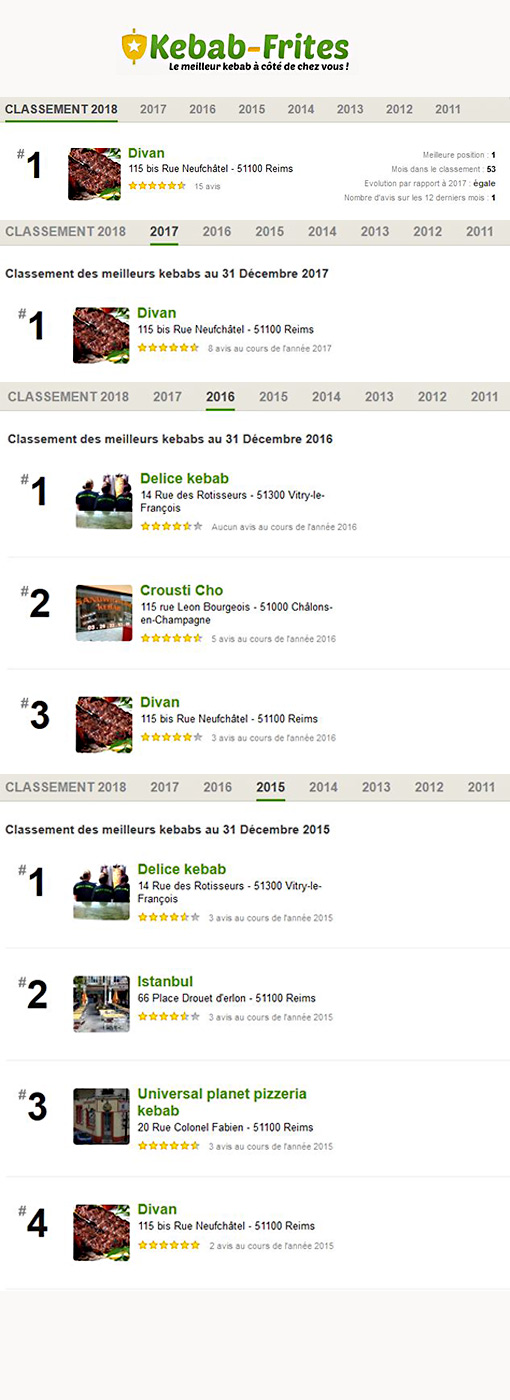The image size is (510, 1400).
Task: Click the Kebab-Frites shield star logo
Action: 134,45
